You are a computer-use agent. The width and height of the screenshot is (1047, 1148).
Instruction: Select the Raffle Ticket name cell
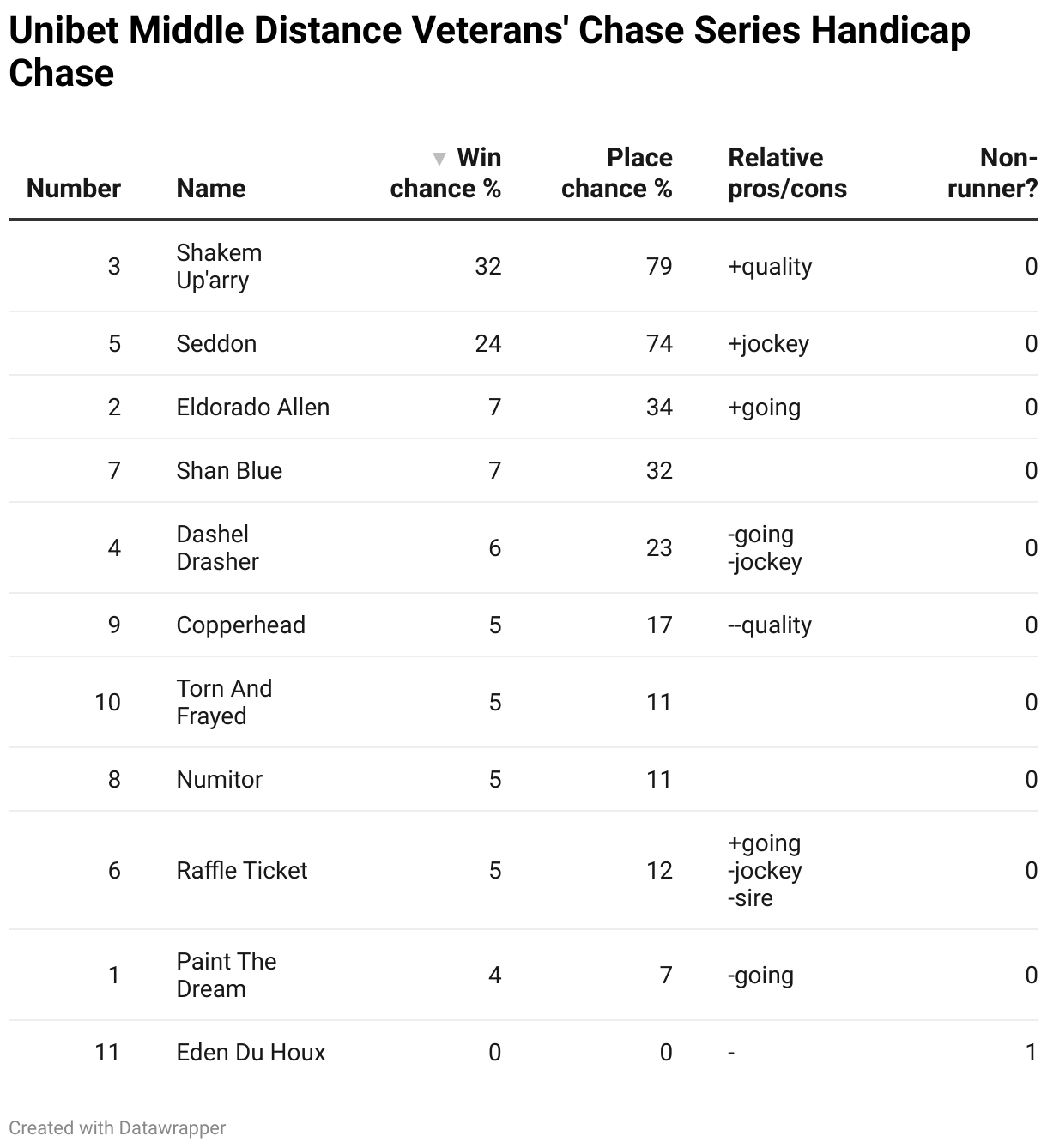tap(242, 871)
